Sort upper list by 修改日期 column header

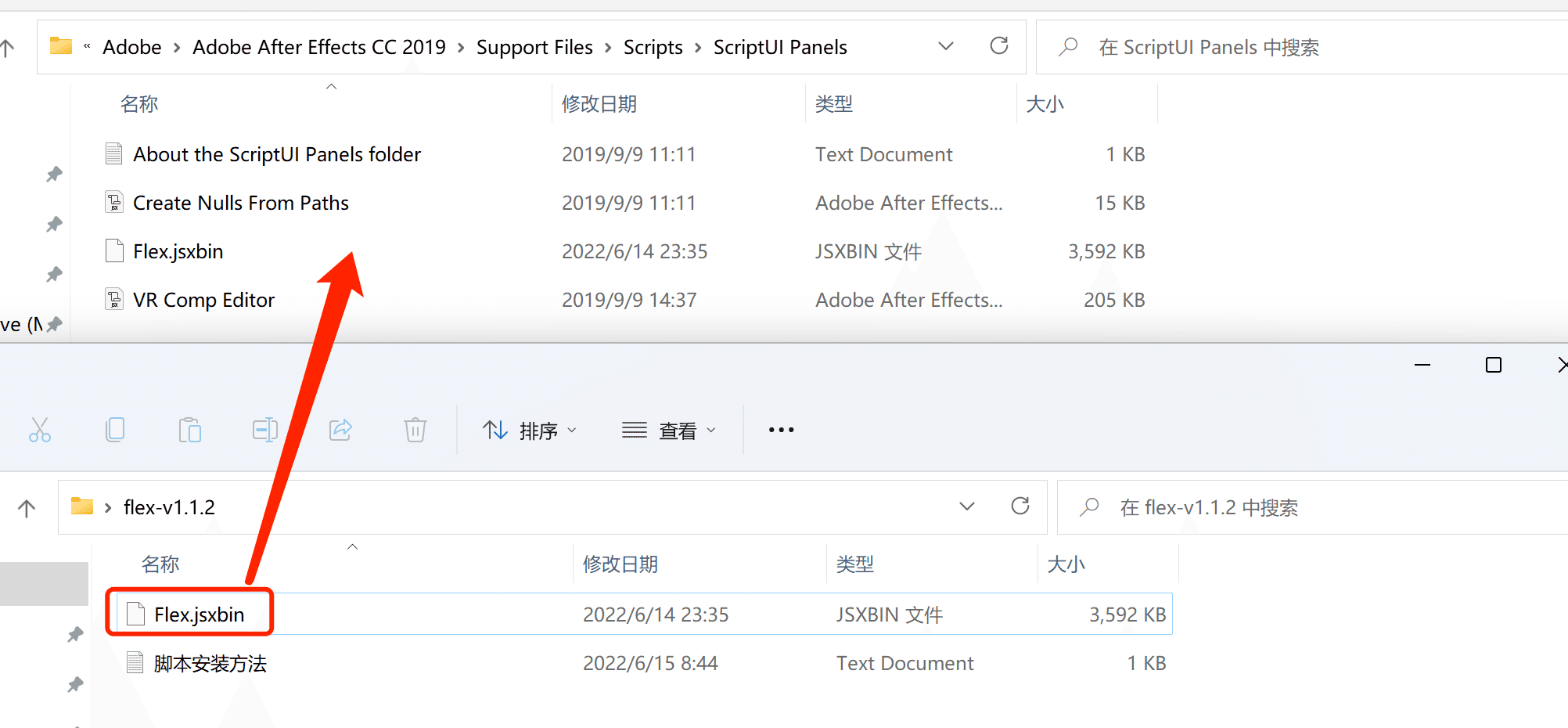[x=599, y=104]
